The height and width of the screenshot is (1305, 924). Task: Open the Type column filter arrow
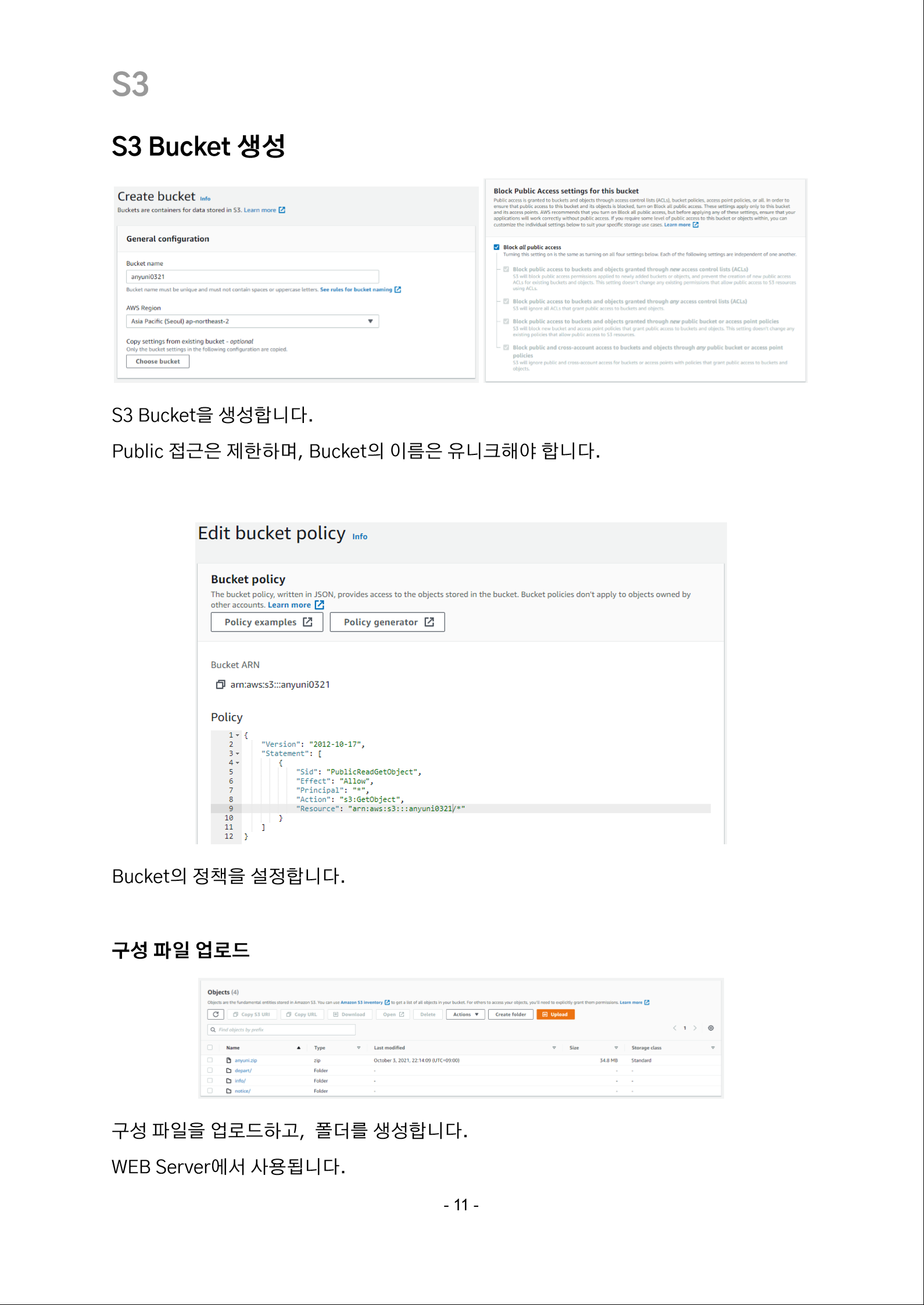359,1048
